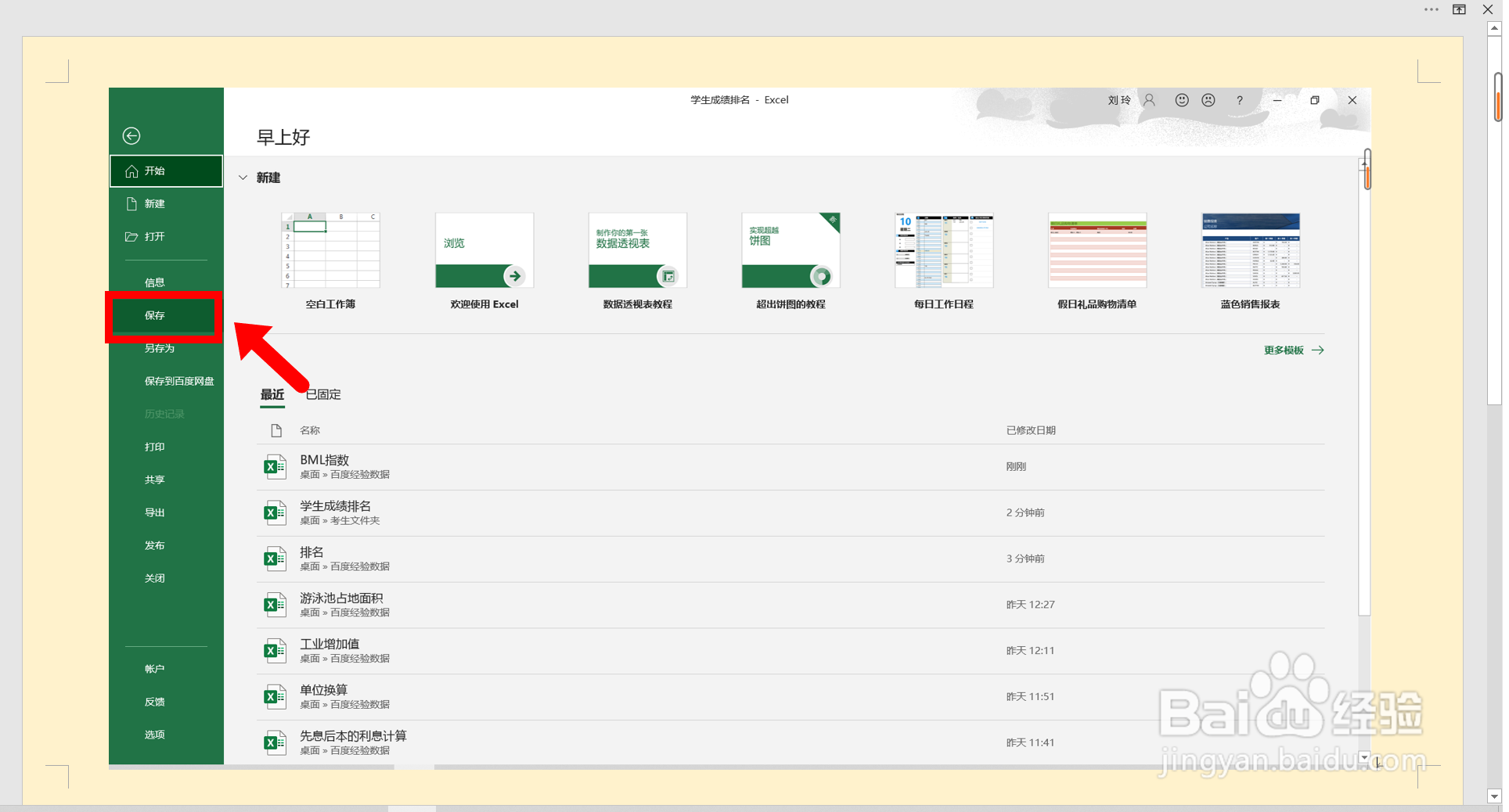Image resolution: width=1509 pixels, height=812 pixels.
Task: Click the 名称 column header
Action: pos(310,431)
